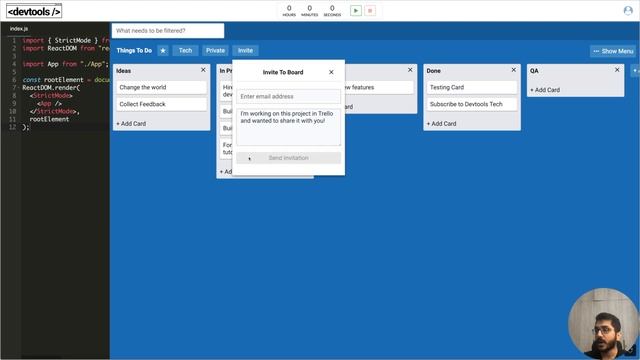Screen dimensions: 640x360
Task: Click the invitation message text area
Action: [x=289, y=127]
